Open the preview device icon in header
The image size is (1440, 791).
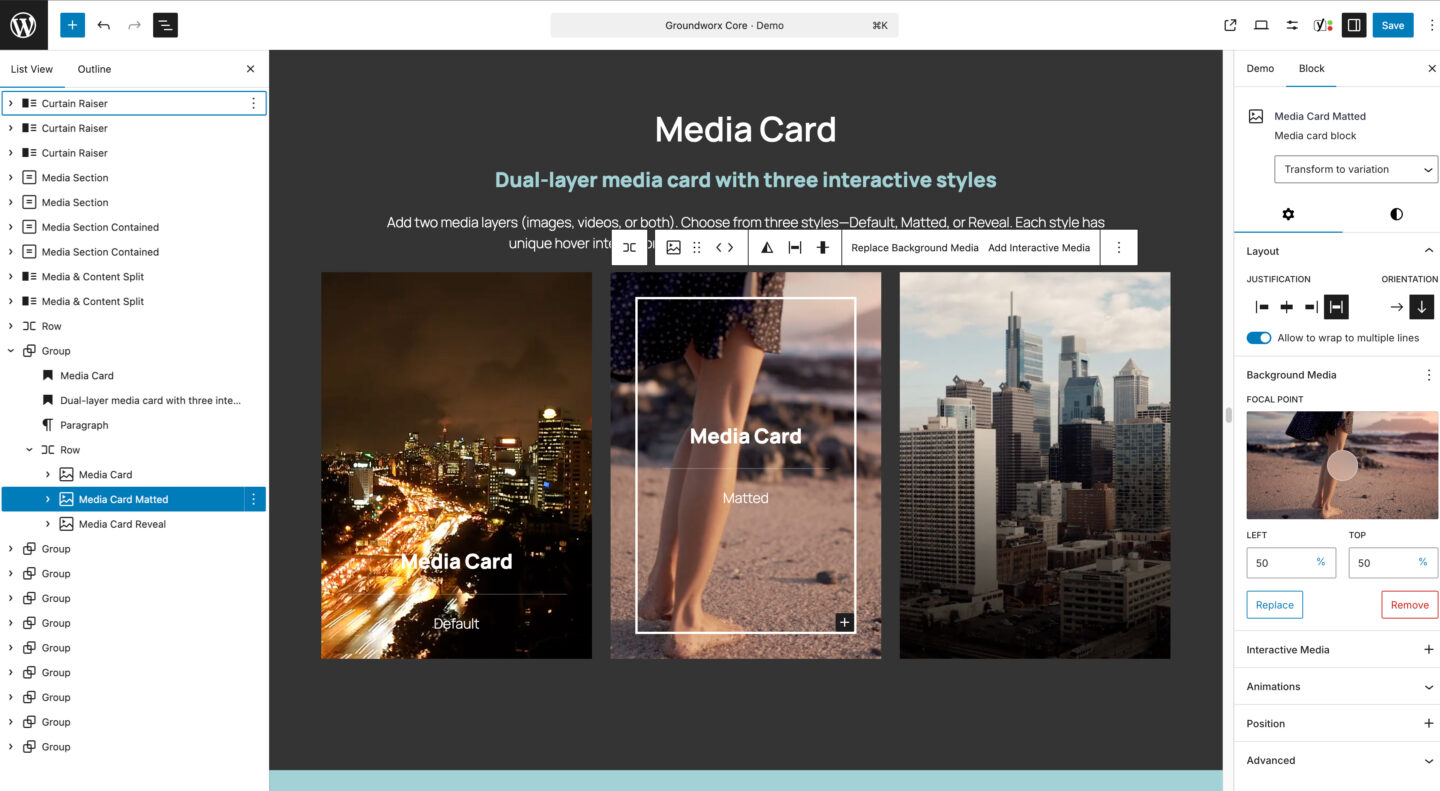1261,24
